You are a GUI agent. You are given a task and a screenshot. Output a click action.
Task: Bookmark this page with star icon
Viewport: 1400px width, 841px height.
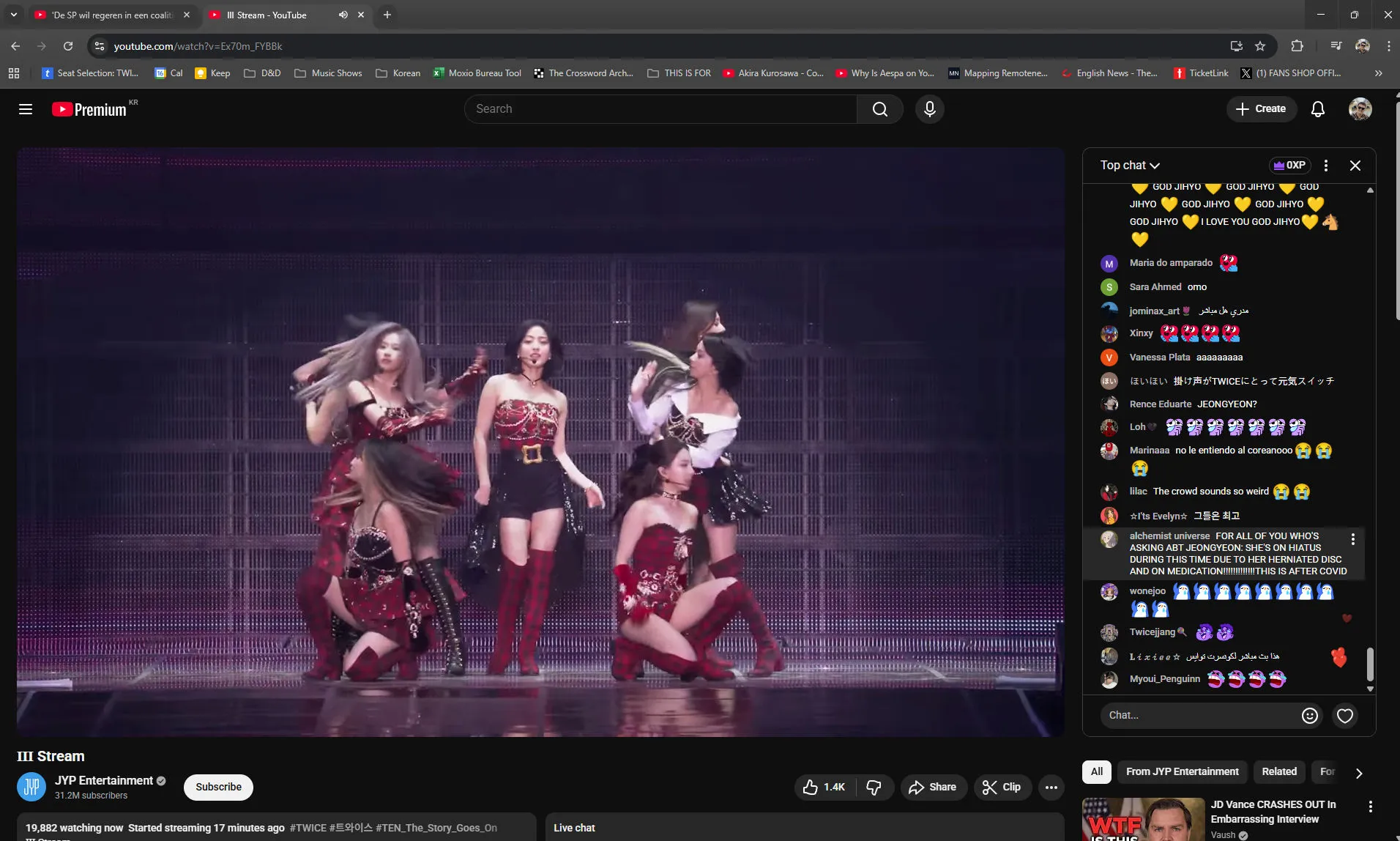(x=1260, y=46)
